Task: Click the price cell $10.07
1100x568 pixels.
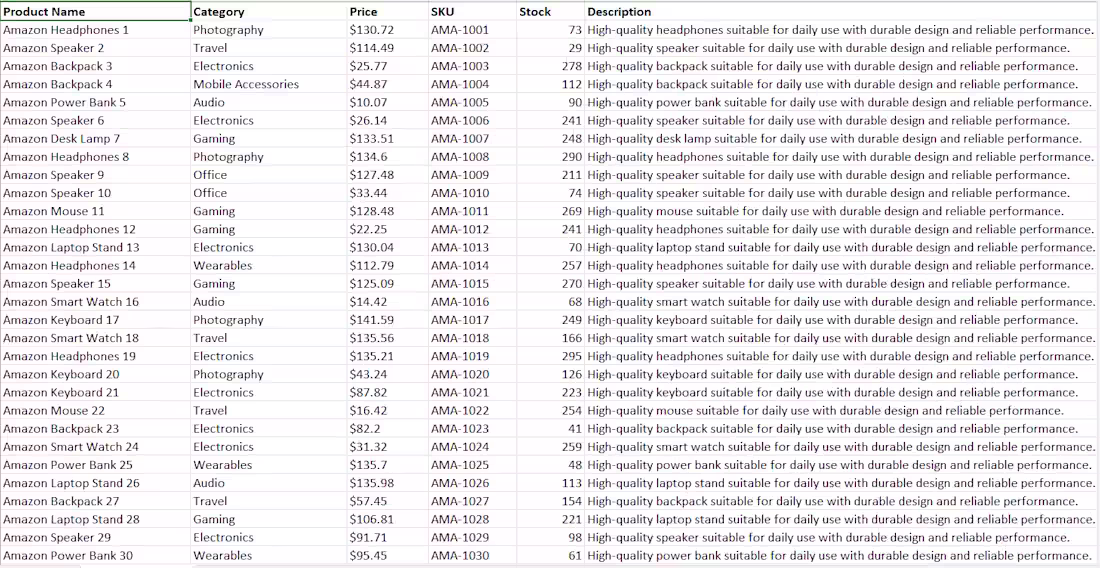Action: click(387, 102)
